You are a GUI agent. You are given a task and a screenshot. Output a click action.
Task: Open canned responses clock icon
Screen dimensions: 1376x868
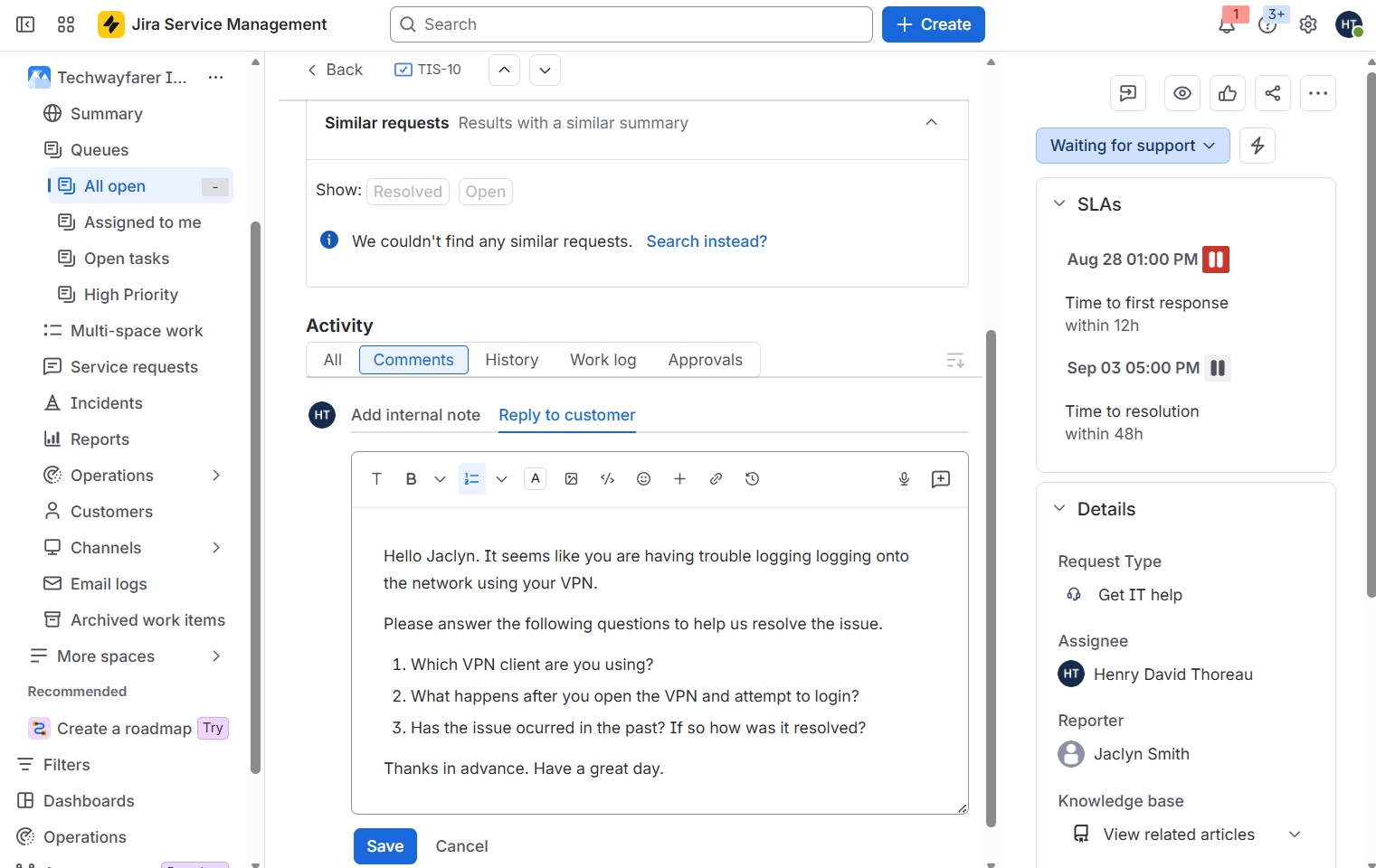pos(753,479)
